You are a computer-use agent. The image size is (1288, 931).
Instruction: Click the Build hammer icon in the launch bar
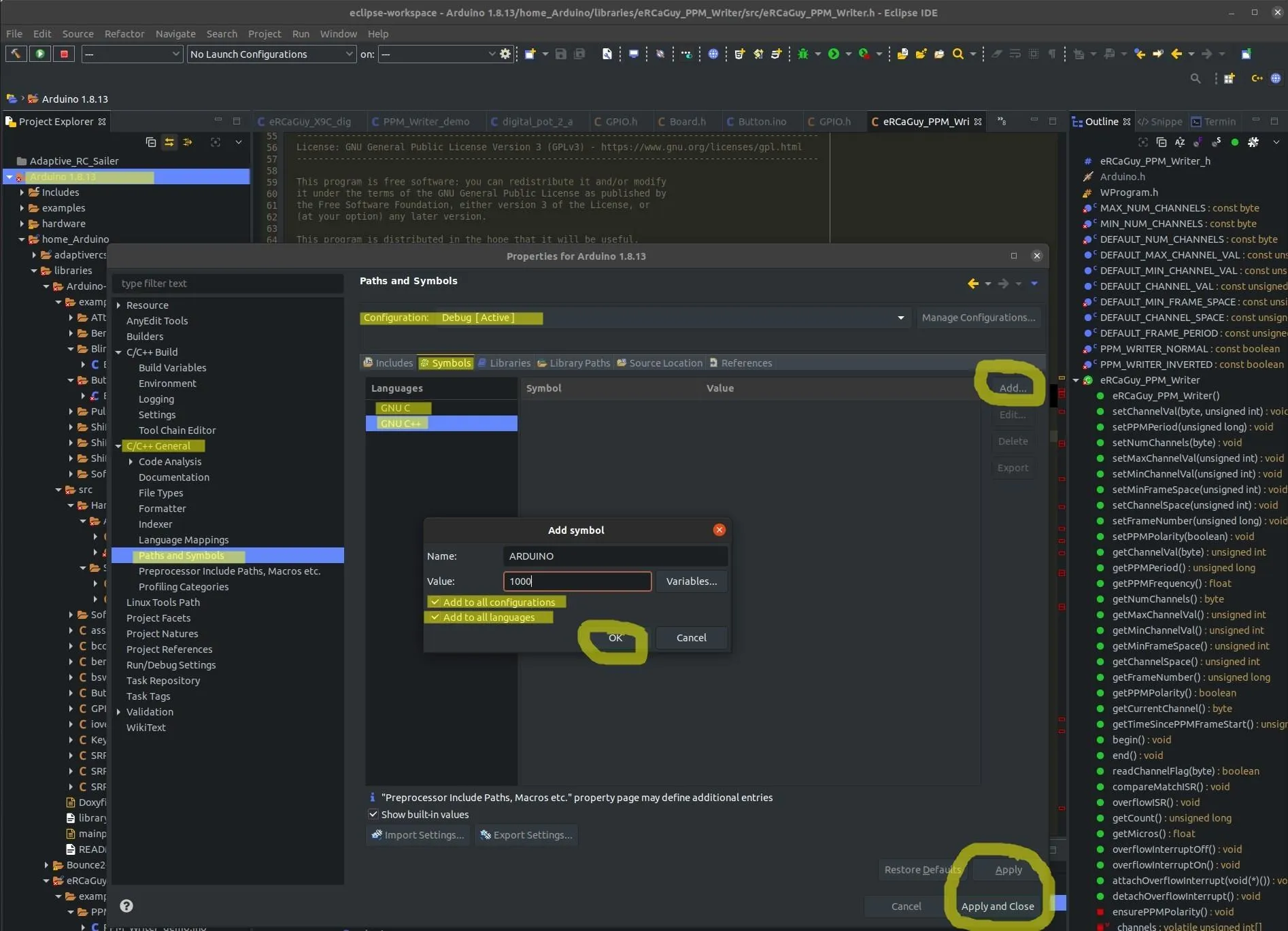(x=16, y=54)
